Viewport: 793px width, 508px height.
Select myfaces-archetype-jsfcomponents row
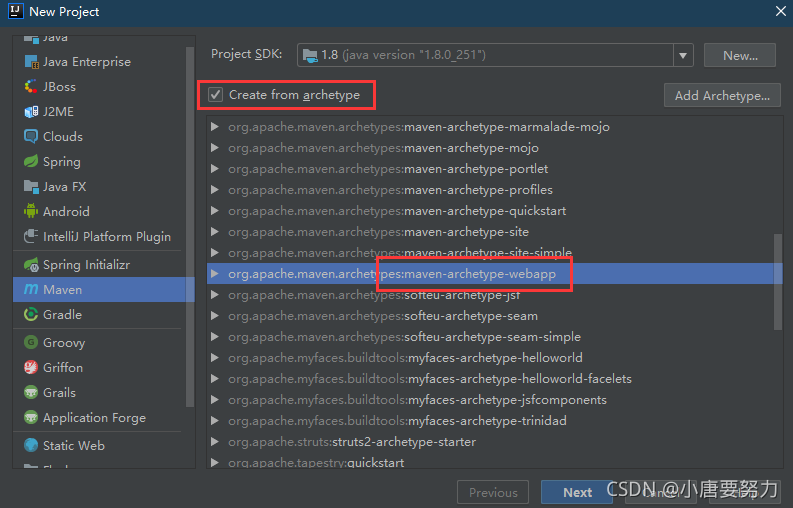pyautogui.click(x=495, y=400)
